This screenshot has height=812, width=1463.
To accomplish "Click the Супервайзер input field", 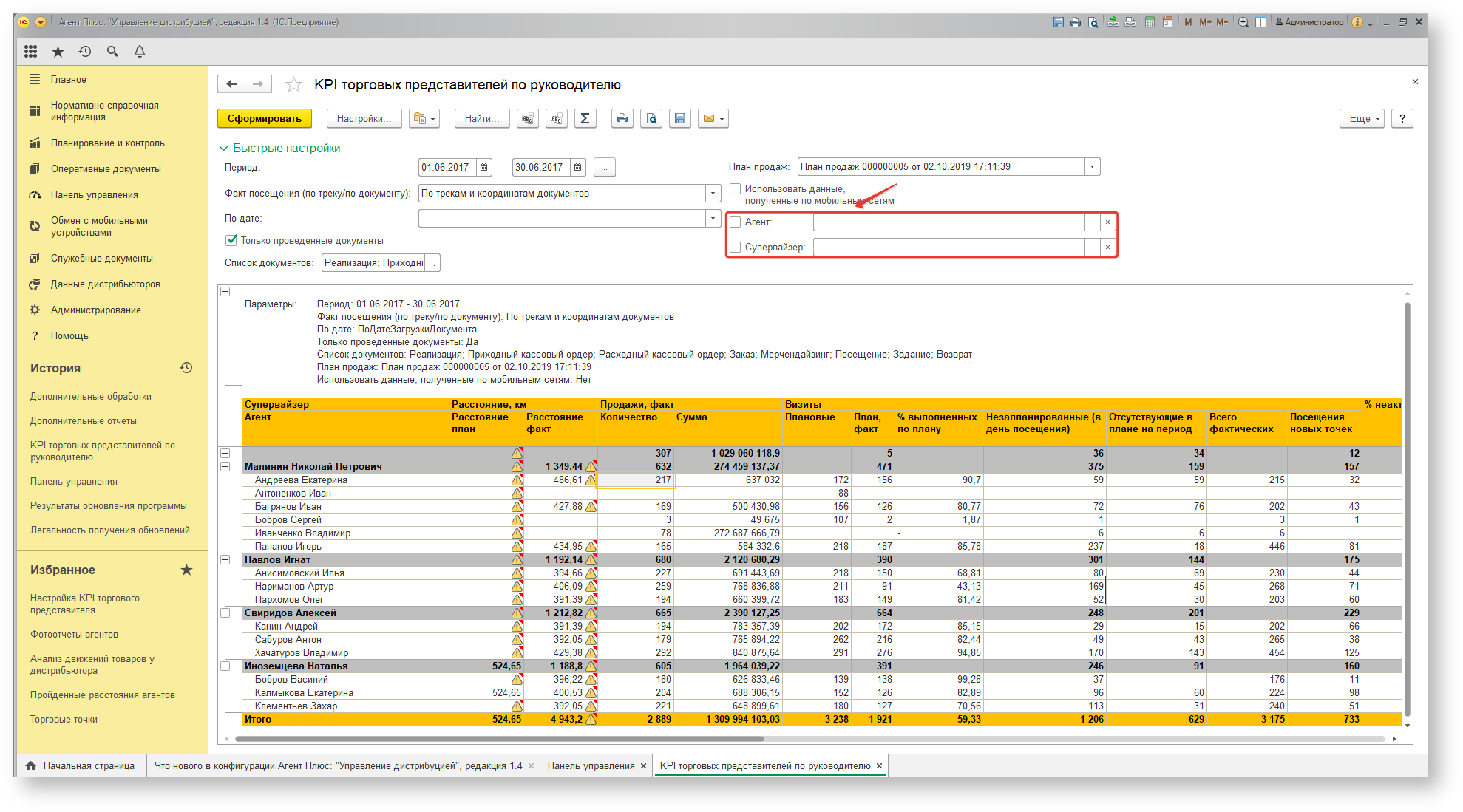I will (x=949, y=247).
